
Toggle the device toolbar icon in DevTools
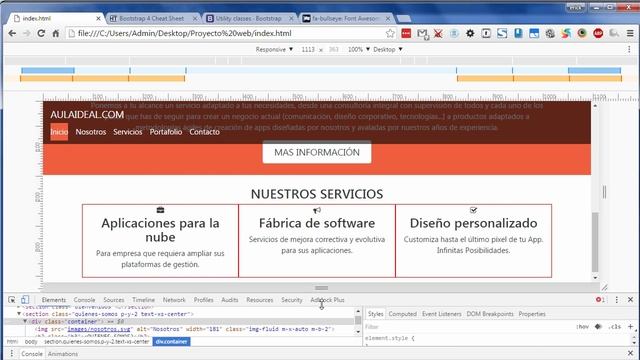click(x=25, y=300)
